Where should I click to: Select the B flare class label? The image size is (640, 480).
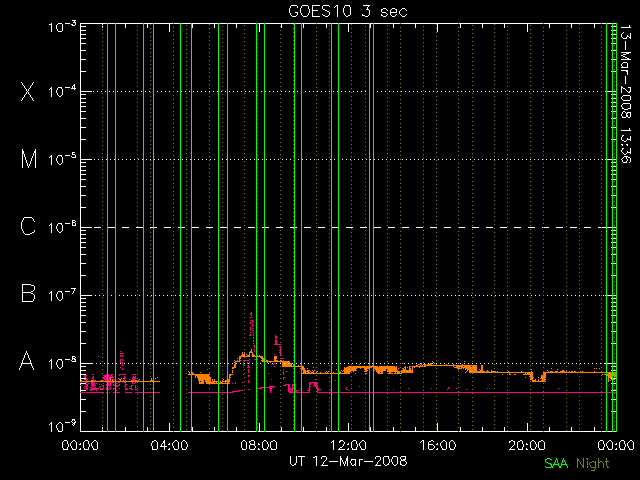pyautogui.click(x=28, y=293)
